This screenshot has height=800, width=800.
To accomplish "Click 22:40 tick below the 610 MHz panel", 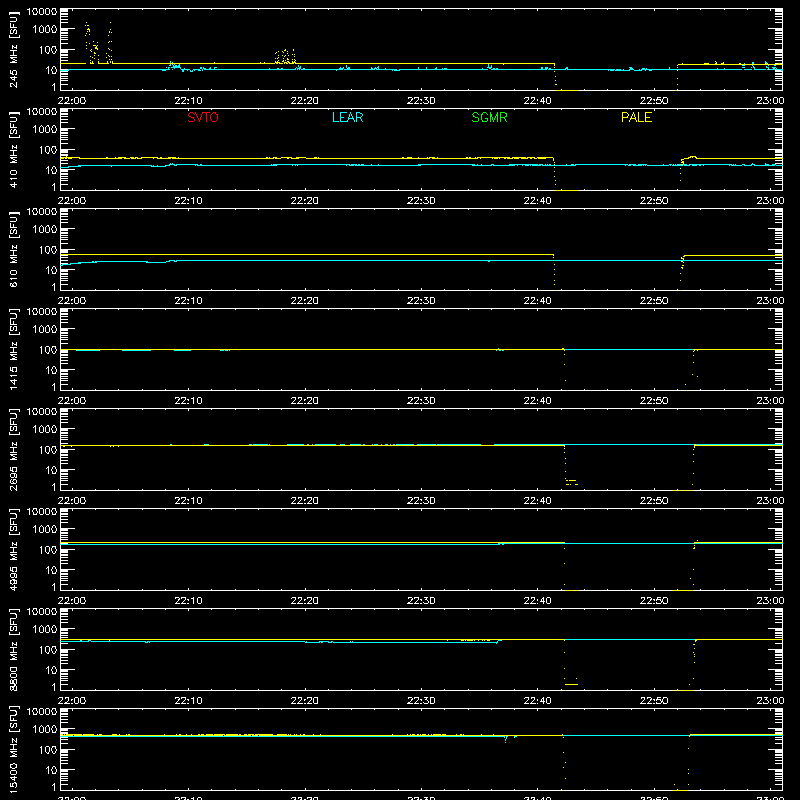I will click(x=537, y=301).
